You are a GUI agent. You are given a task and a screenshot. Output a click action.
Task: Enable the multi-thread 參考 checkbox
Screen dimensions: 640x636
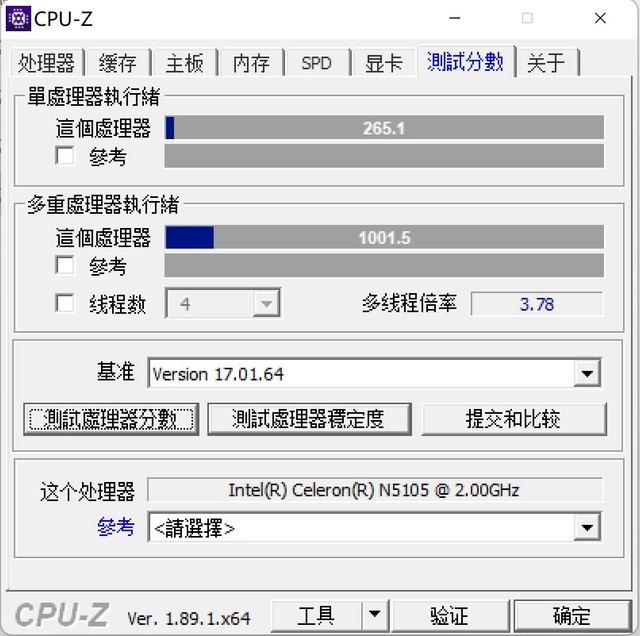point(64,265)
